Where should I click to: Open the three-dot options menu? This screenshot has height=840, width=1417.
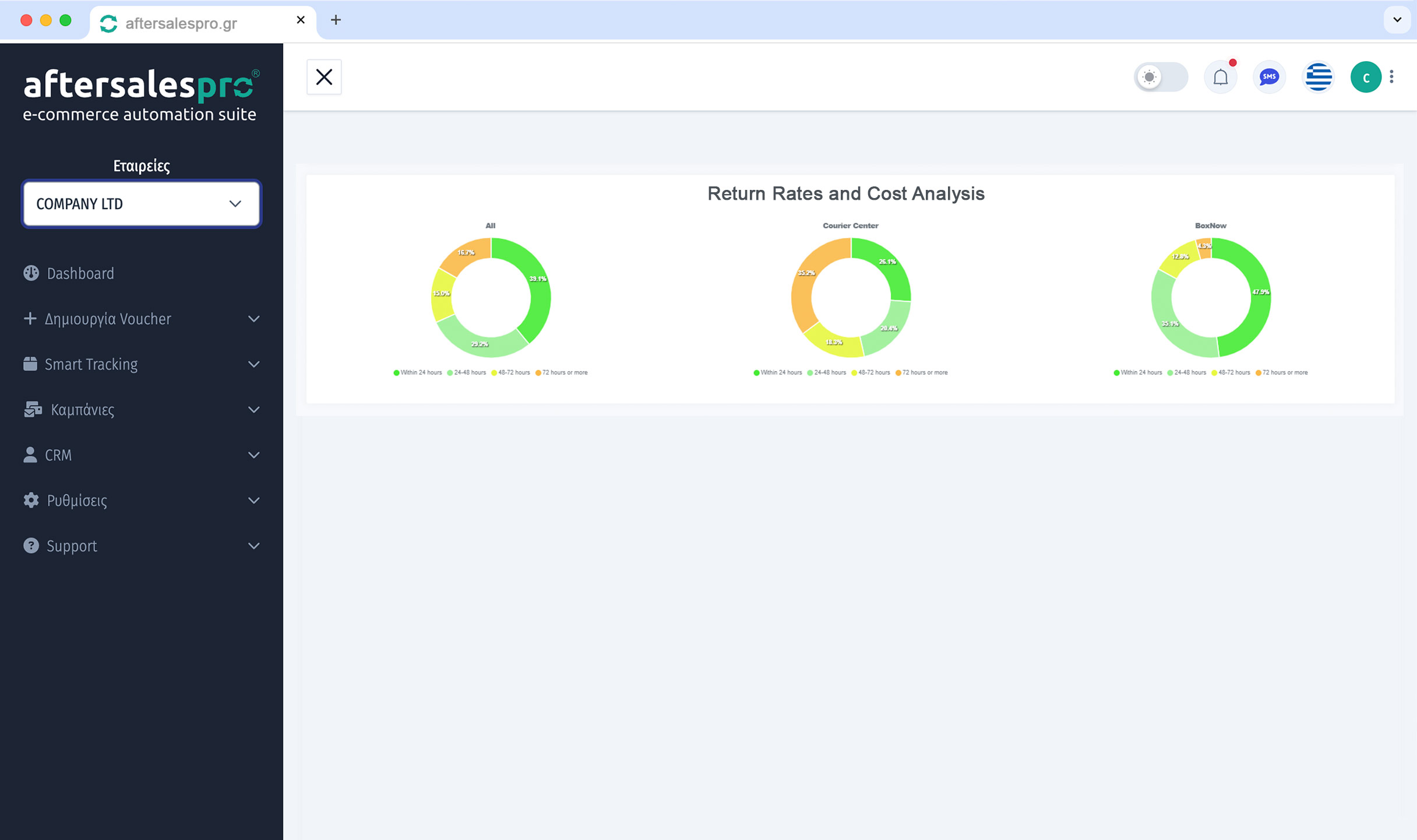click(x=1391, y=77)
